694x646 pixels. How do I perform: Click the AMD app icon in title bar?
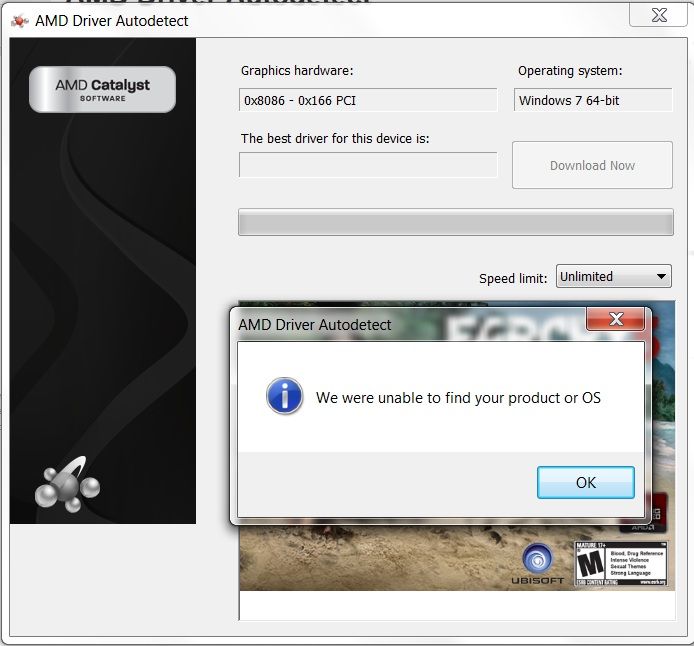click(x=19, y=21)
